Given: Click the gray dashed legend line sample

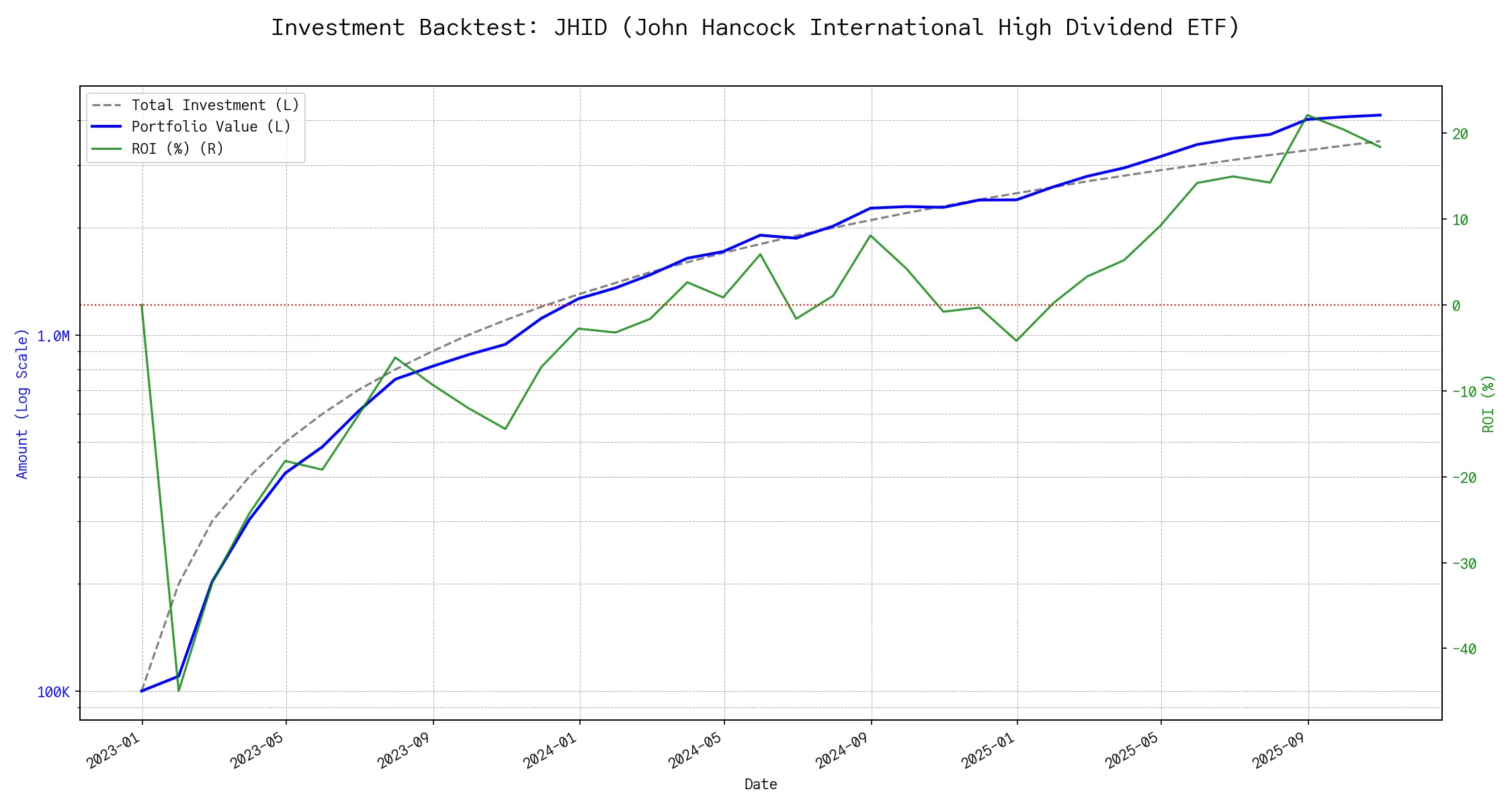Looking at the screenshot, I should coord(106,105).
